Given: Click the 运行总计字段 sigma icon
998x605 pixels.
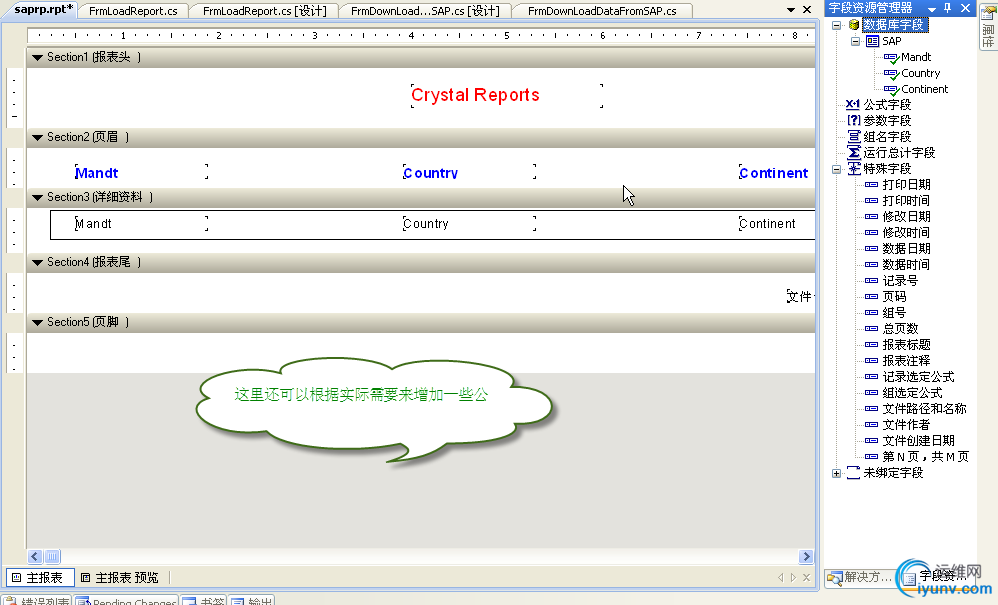Looking at the screenshot, I should pos(854,153).
